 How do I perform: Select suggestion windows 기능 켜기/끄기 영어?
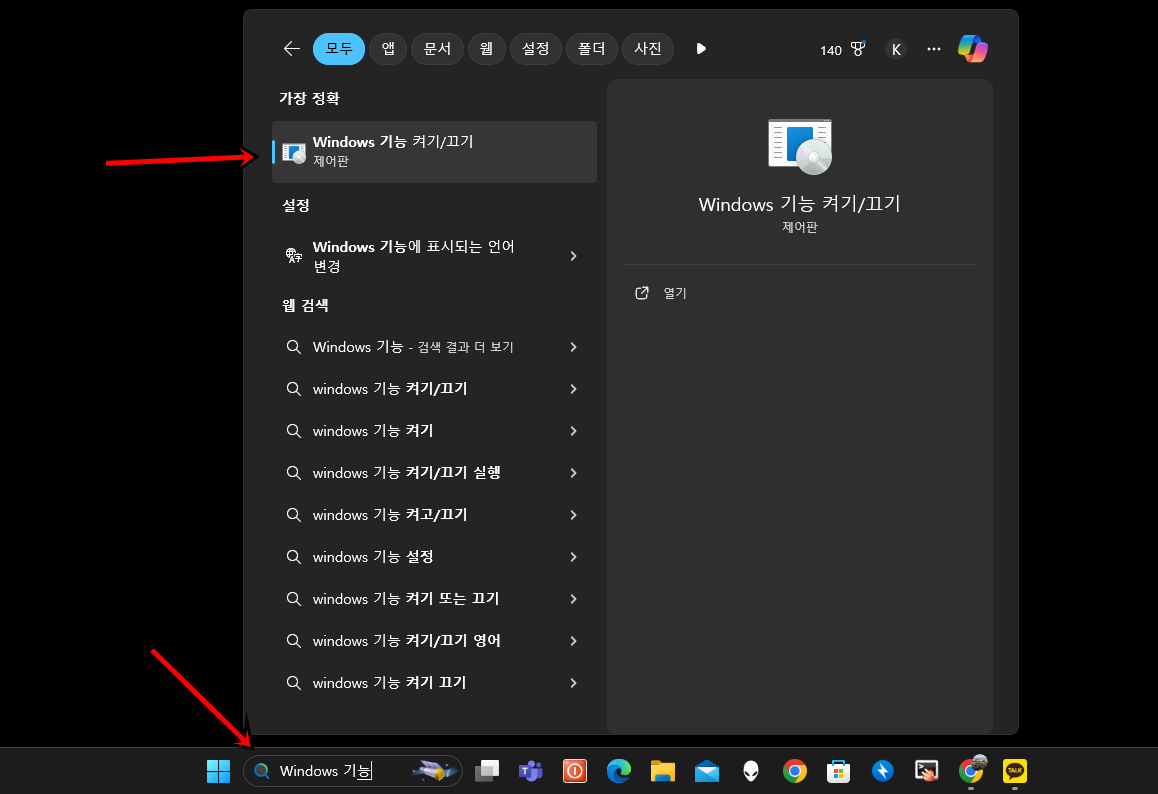[434, 641]
